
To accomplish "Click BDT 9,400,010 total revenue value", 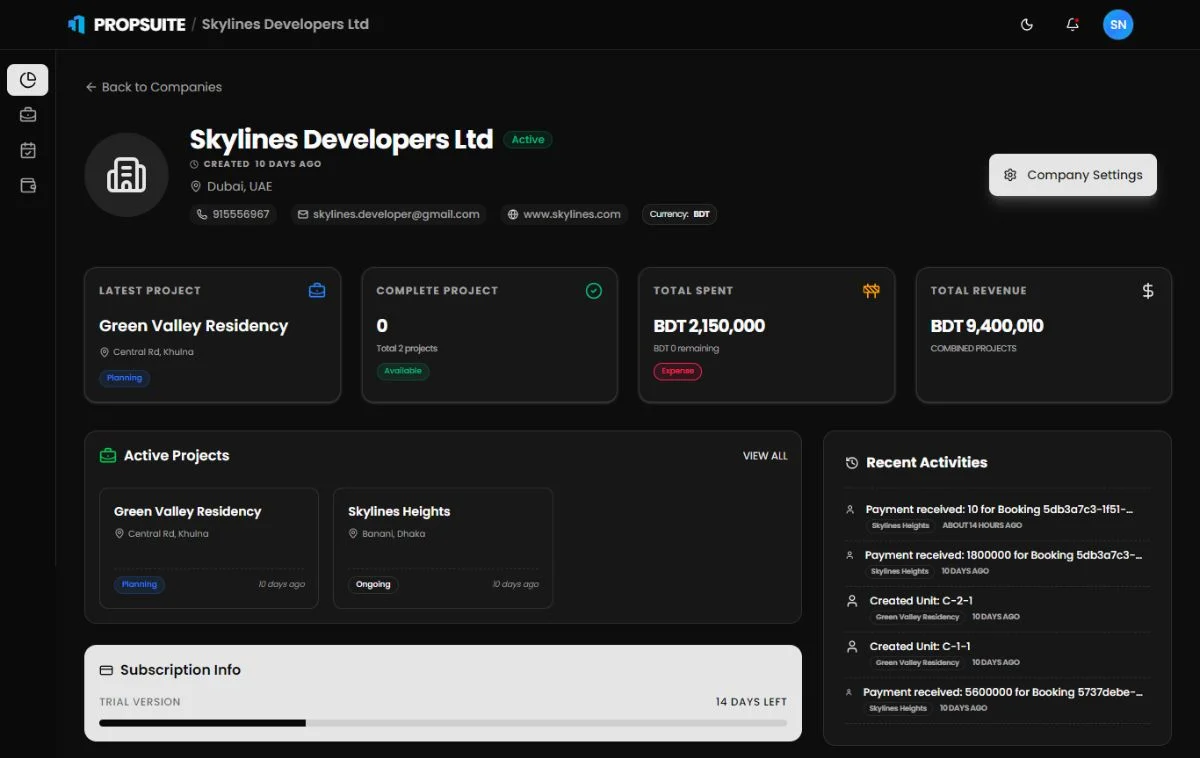I will tap(987, 326).
